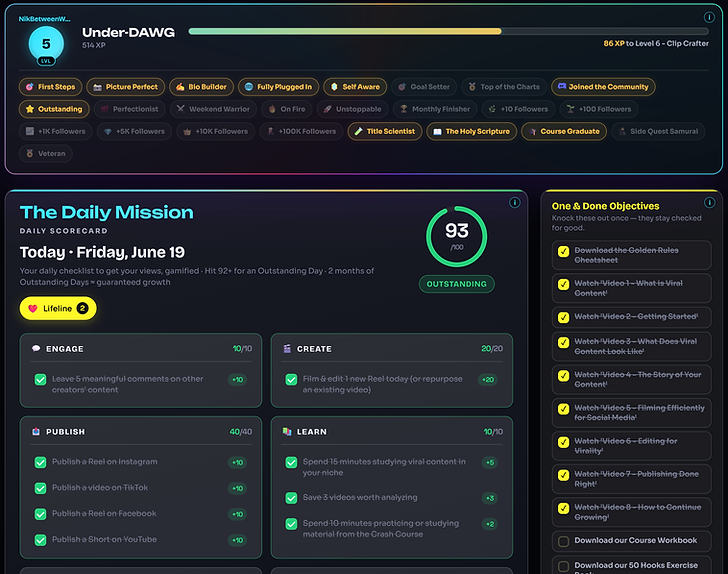Uncheck 'Publish a Reel on Facebook'
Image resolution: width=728 pixels, height=574 pixels.
coord(40,514)
